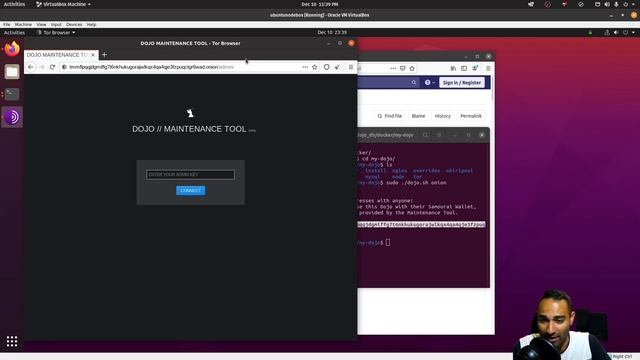Open the Tor Browser security level shield

327,67
